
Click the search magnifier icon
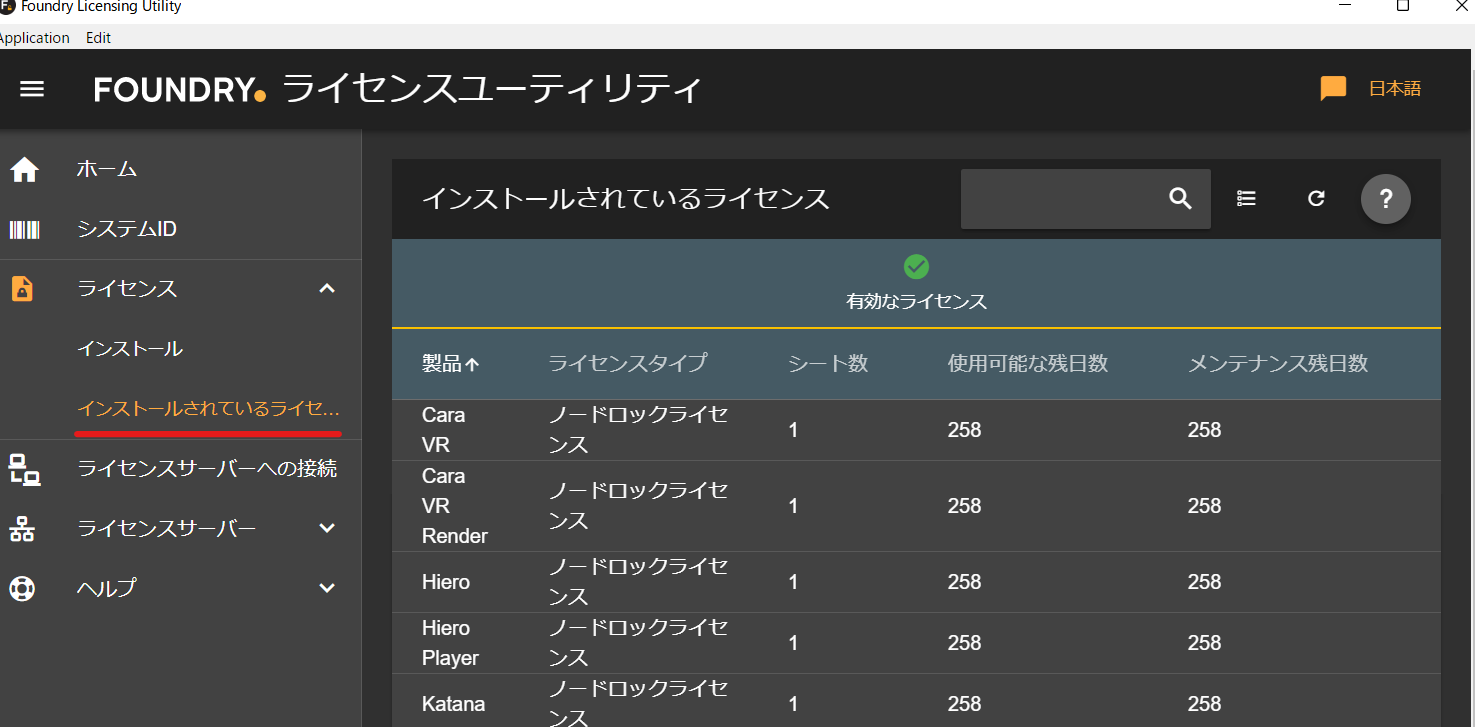click(x=1180, y=199)
